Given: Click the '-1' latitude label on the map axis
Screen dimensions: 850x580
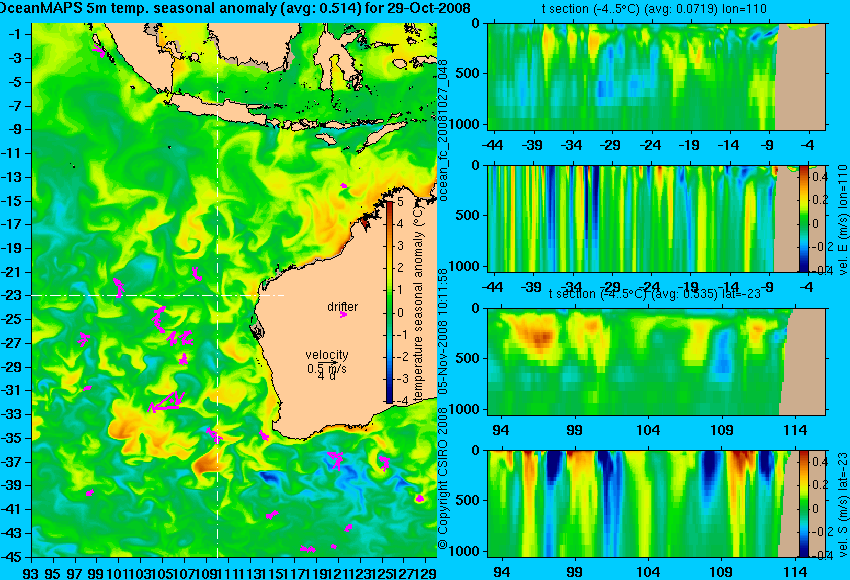Looking at the screenshot, I should (15, 34).
